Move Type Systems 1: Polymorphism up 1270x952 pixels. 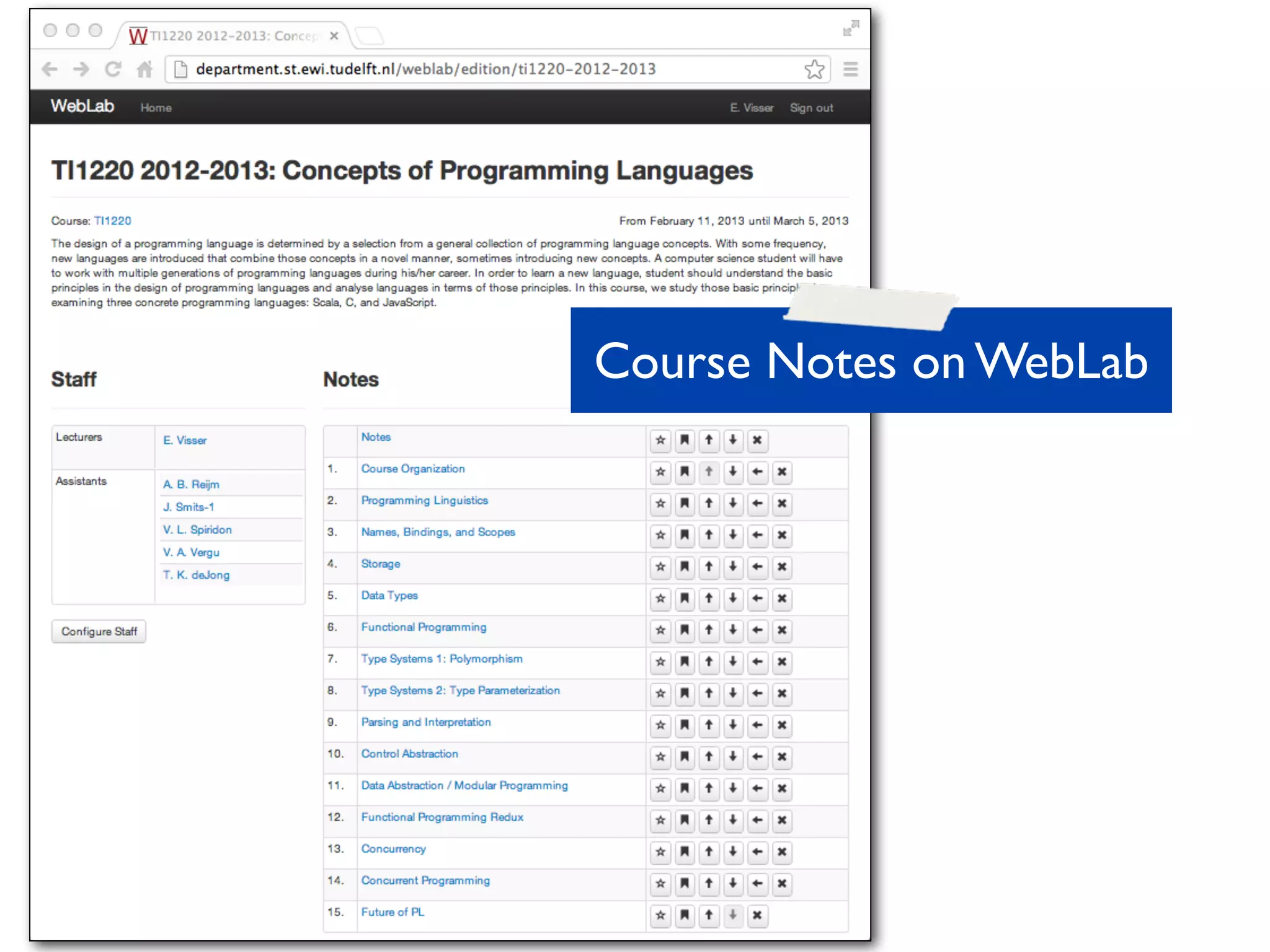[x=709, y=662]
